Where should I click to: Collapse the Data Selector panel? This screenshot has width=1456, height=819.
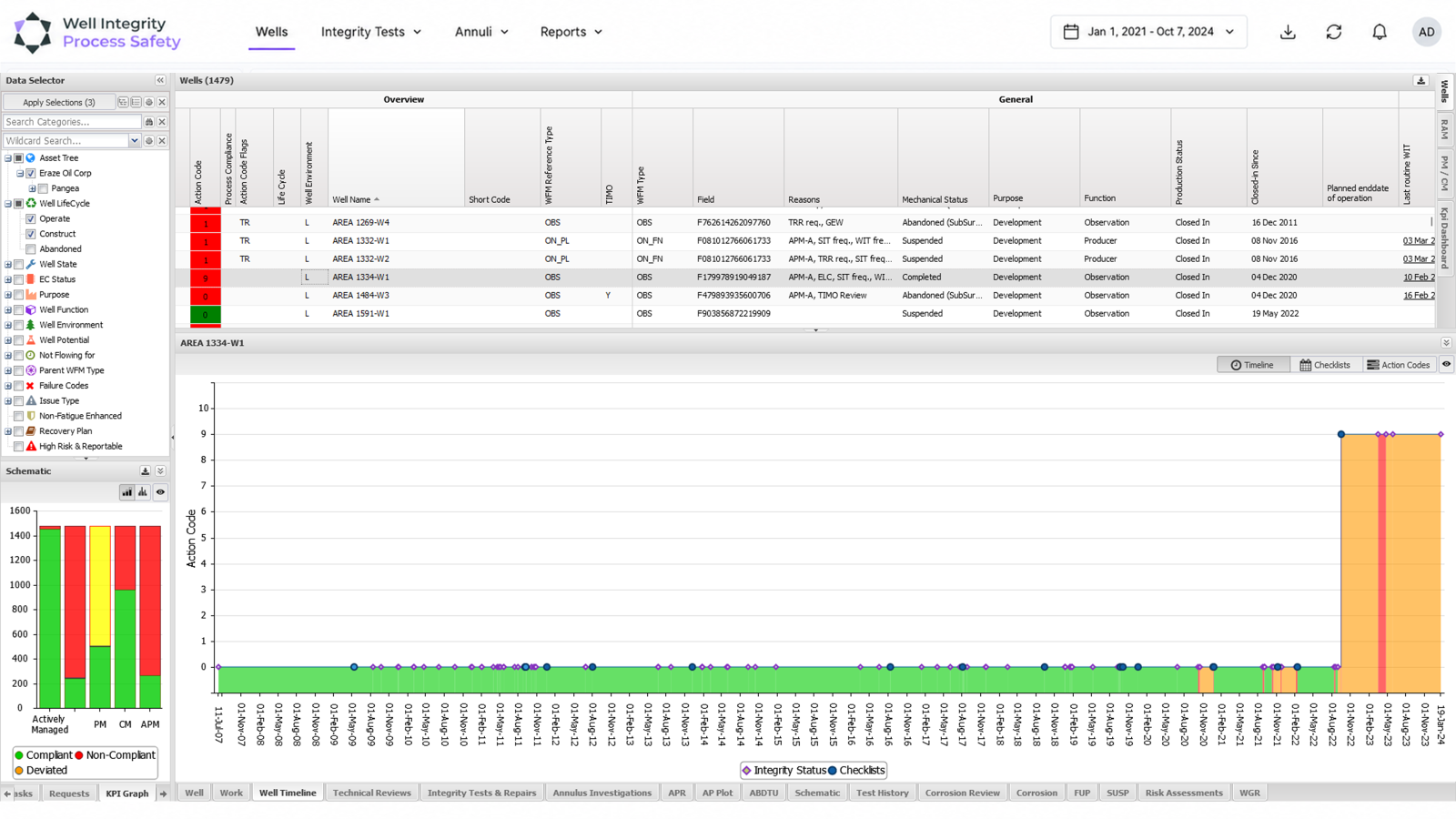[160, 80]
